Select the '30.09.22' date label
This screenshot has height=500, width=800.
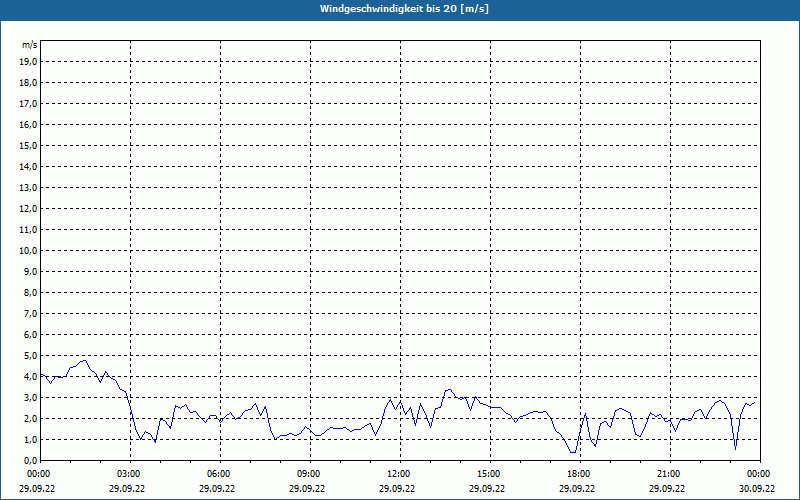tap(757, 488)
